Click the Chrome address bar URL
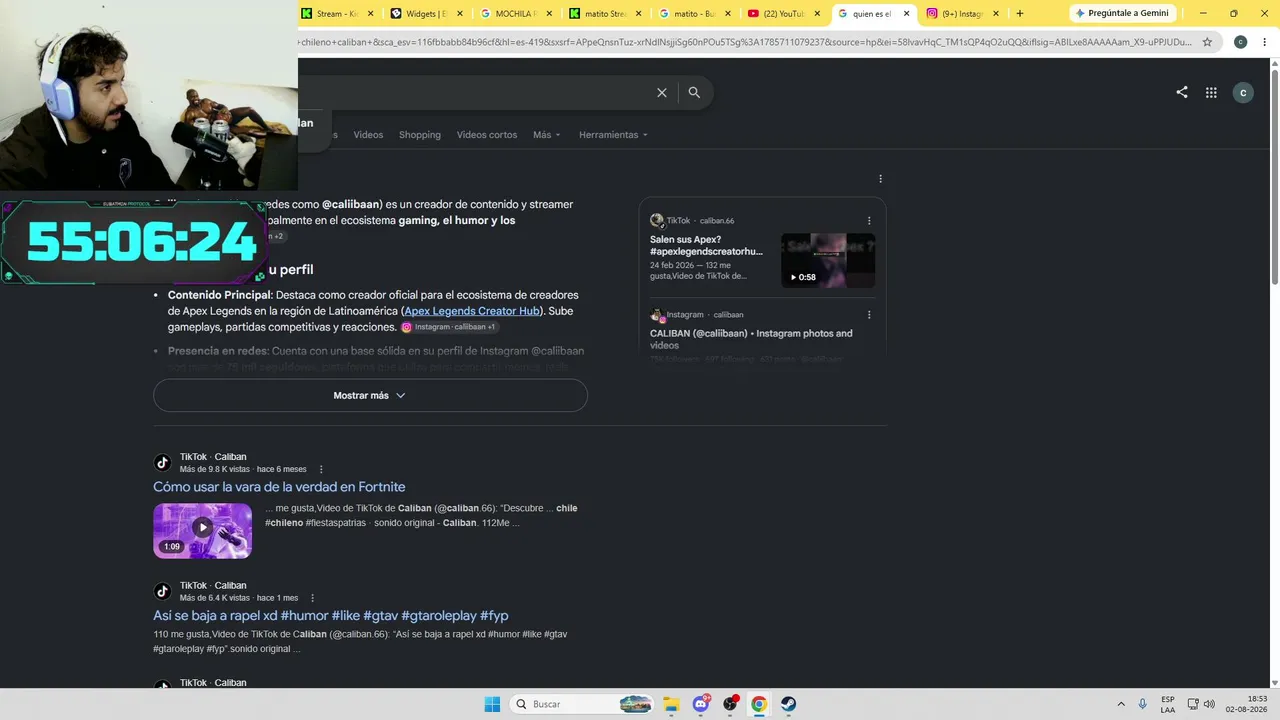Screen dimensions: 1280x720 click(x=745, y=42)
